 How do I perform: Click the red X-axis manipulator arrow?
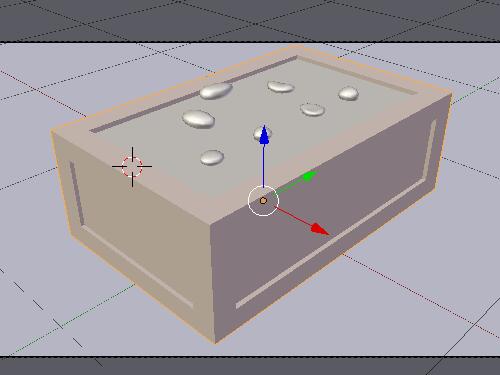[x=319, y=229]
